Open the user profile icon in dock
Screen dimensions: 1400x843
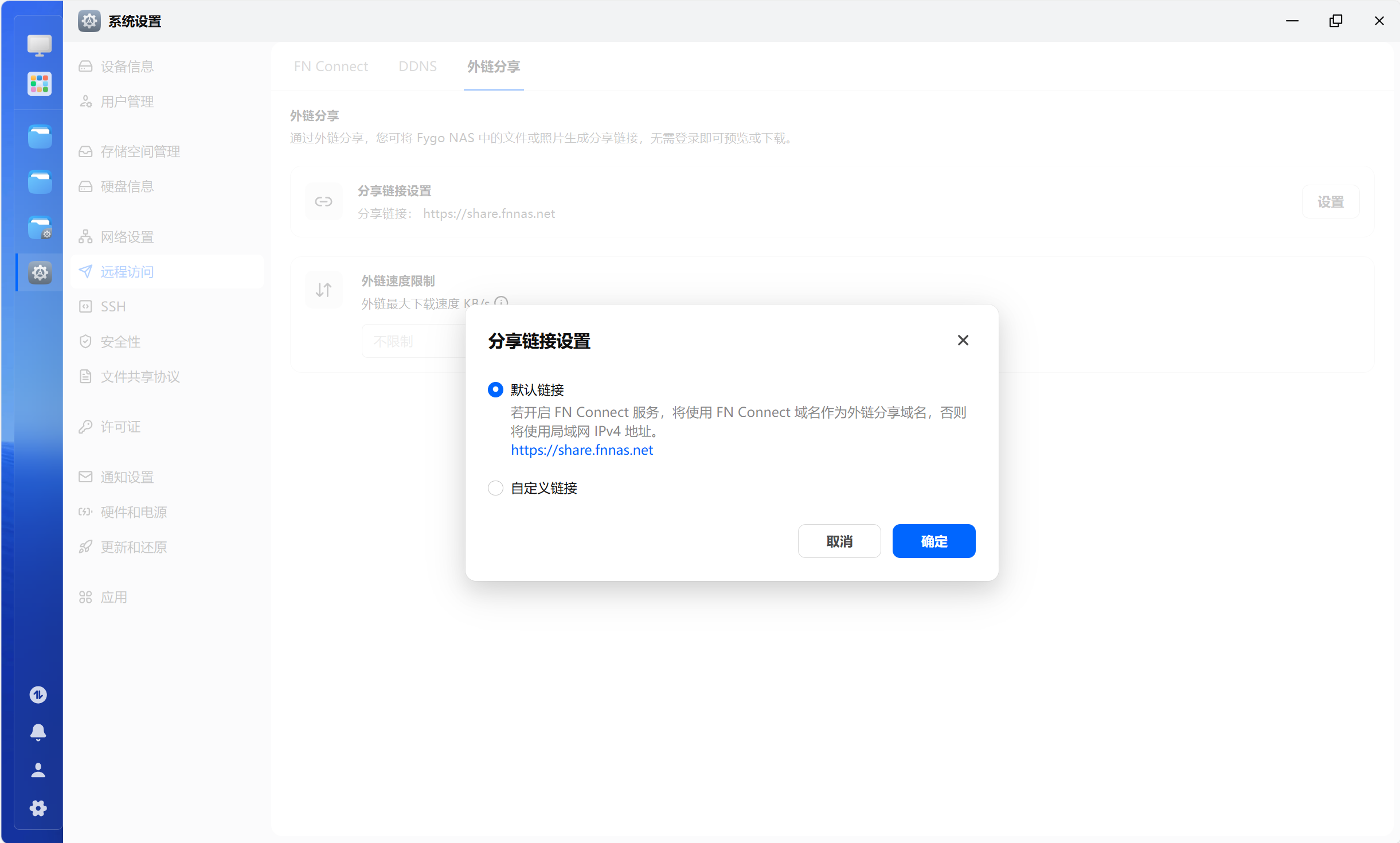pos(38,770)
